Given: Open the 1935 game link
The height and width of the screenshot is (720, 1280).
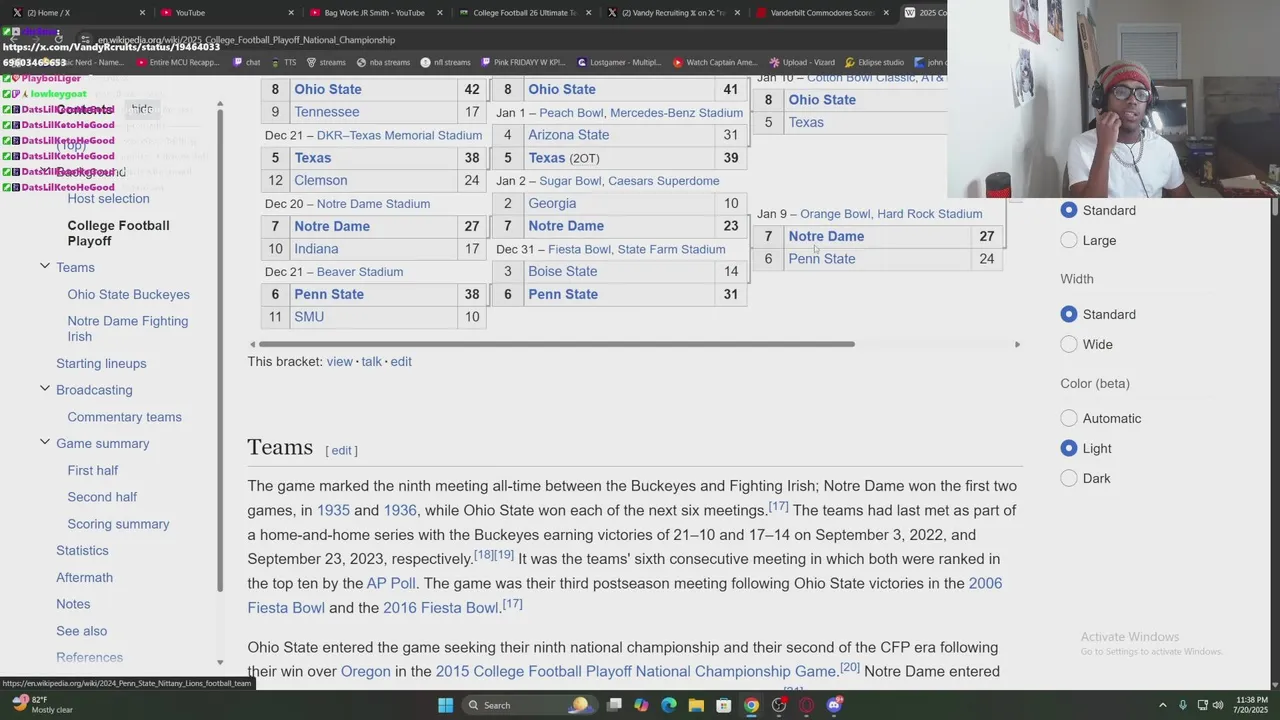Looking at the screenshot, I should pos(333,510).
